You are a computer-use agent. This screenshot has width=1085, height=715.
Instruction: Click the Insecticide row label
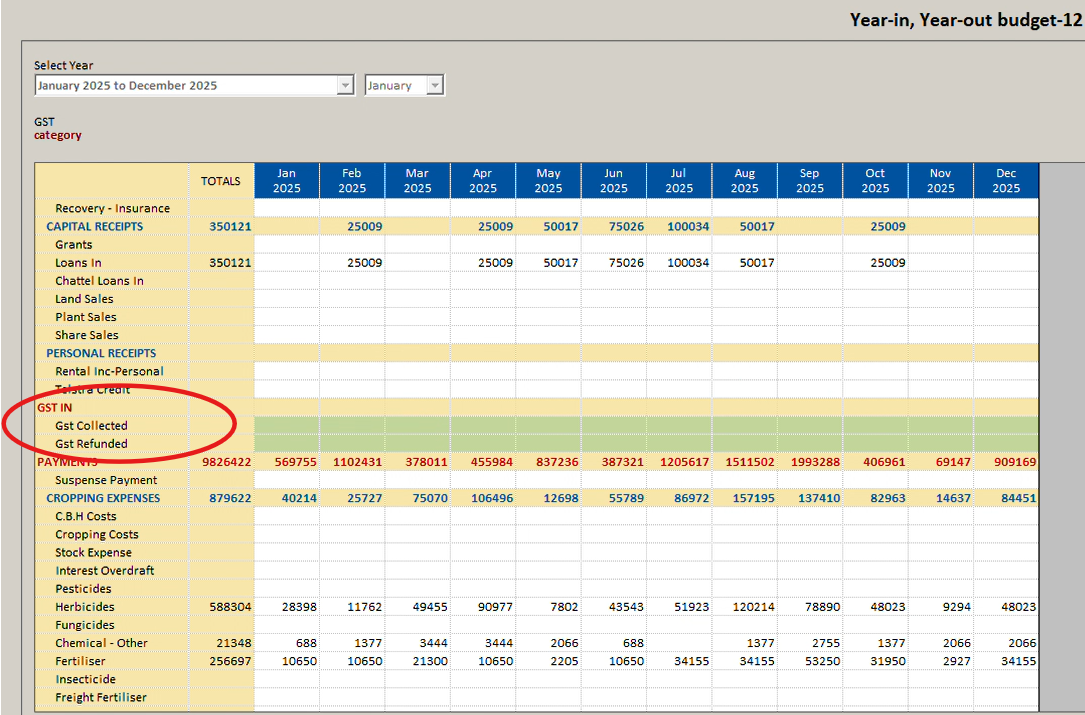pos(85,679)
